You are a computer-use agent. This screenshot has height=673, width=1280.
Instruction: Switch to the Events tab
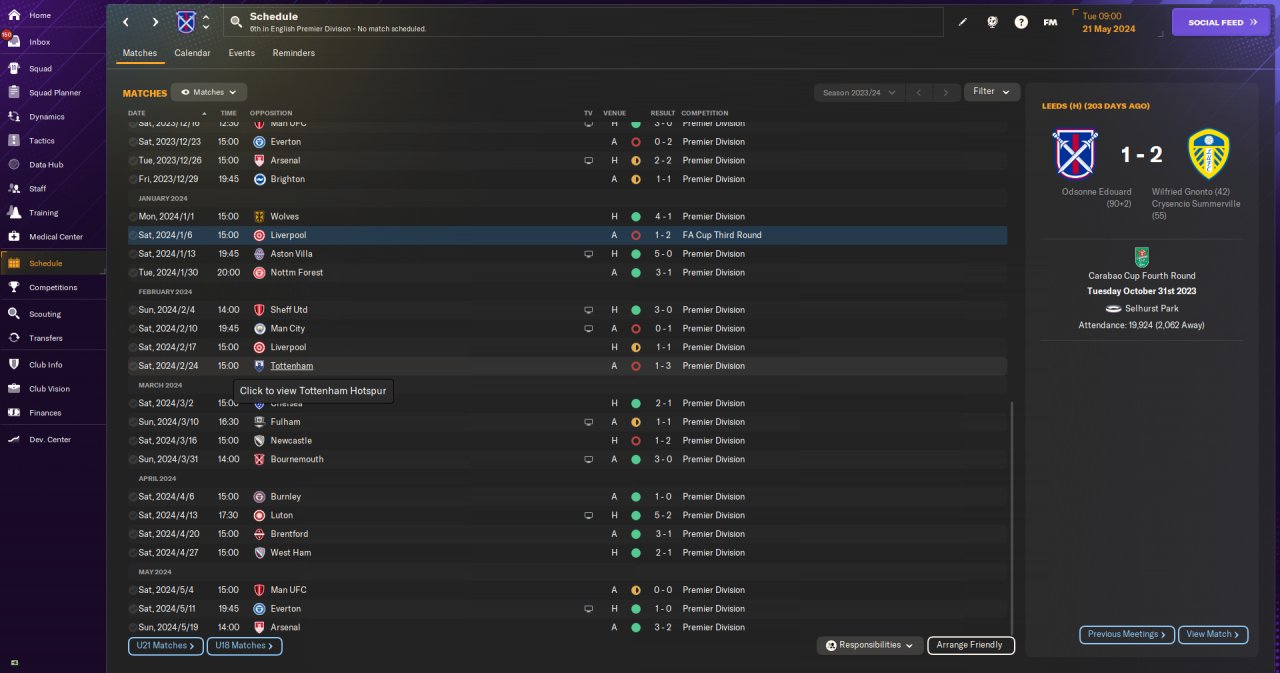point(241,53)
